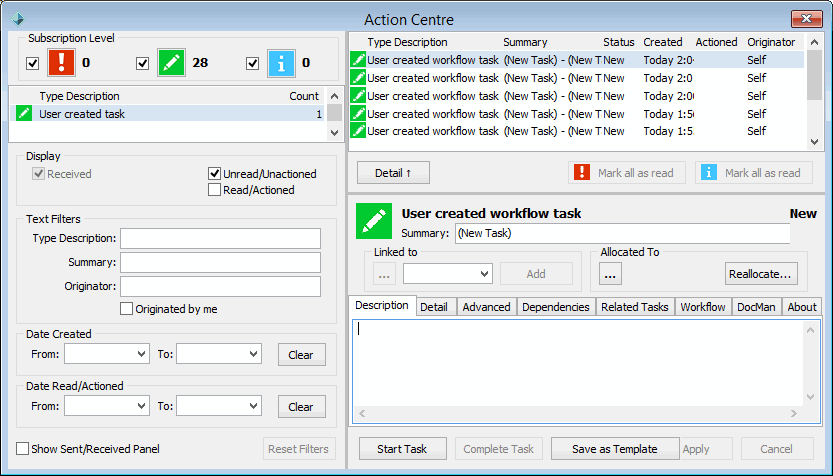833x476 pixels.
Task: Open the About tab
Action: (x=802, y=307)
